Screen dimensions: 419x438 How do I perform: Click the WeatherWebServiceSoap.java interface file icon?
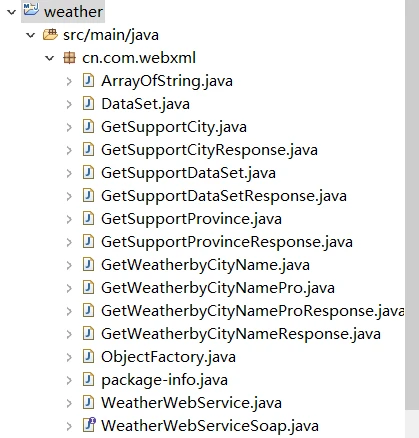(89, 425)
